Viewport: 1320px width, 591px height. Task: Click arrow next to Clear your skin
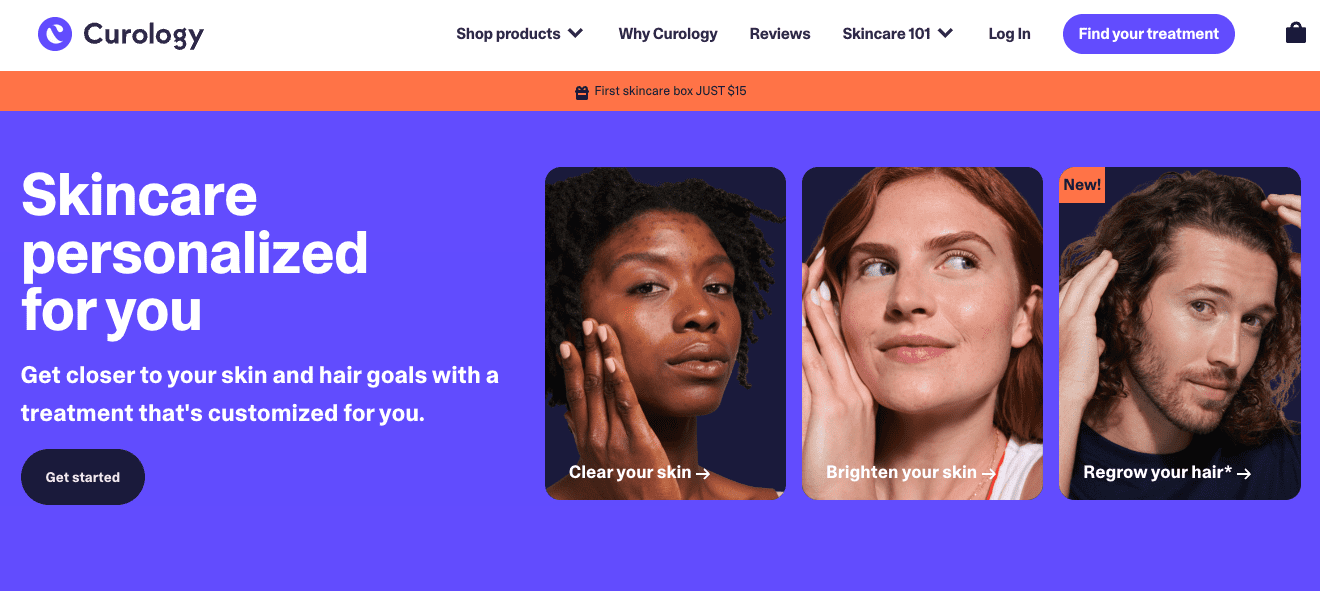(x=703, y=474)
